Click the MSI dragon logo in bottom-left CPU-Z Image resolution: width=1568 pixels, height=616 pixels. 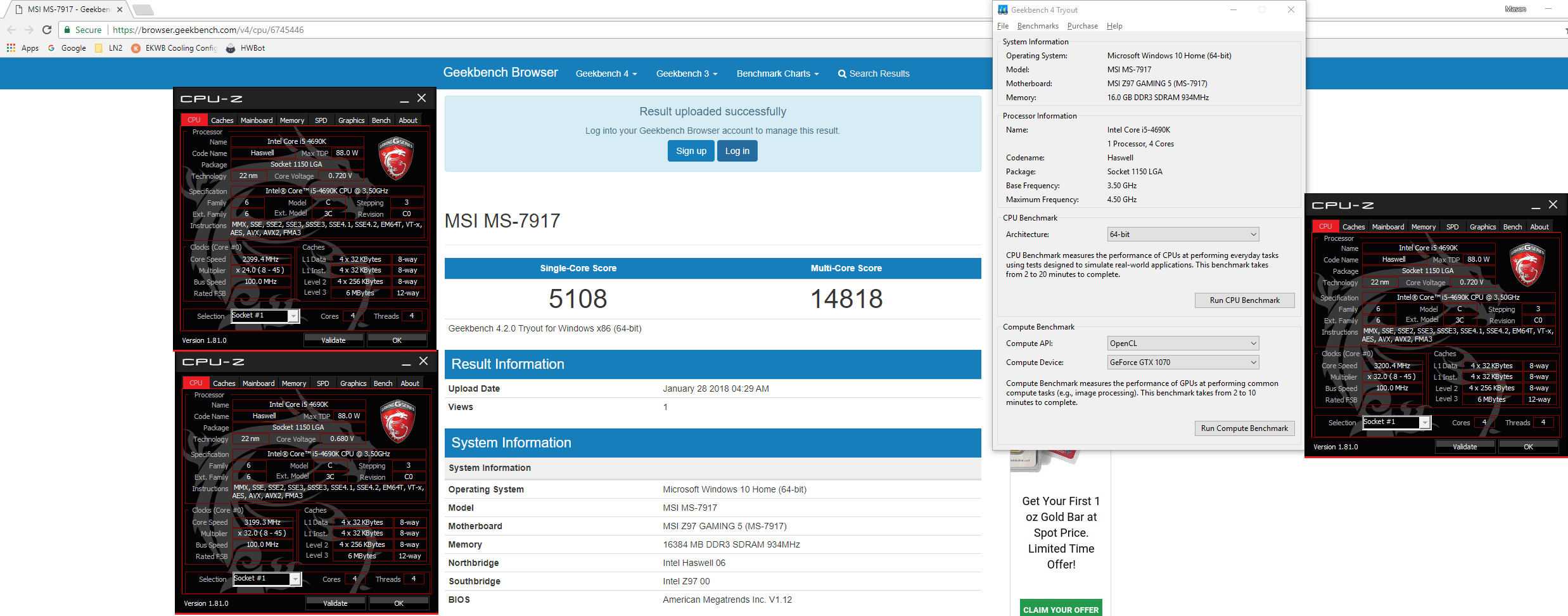(398, 421)
